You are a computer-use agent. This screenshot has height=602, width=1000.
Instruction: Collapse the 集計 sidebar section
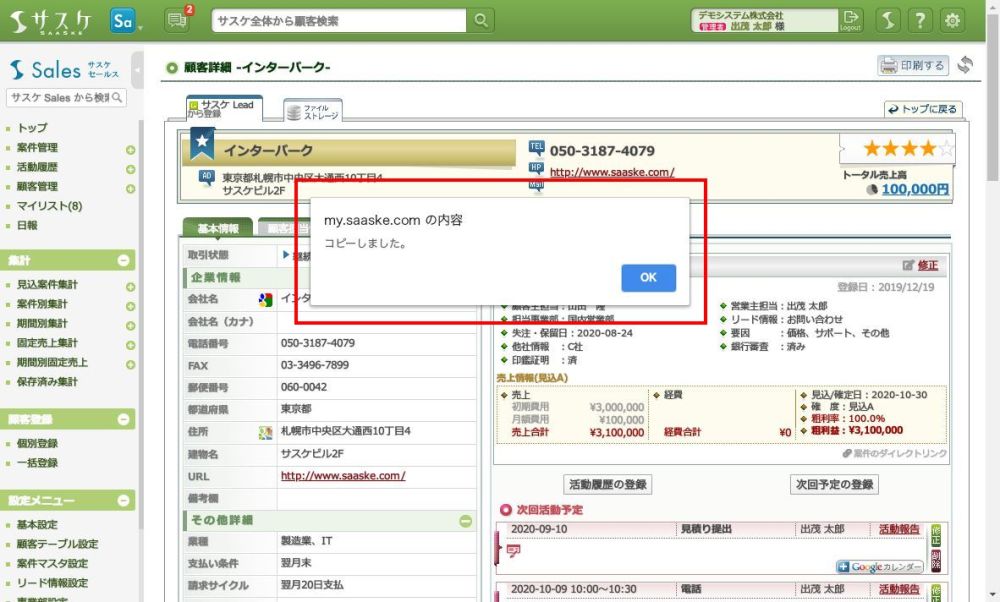pos(124,260)
